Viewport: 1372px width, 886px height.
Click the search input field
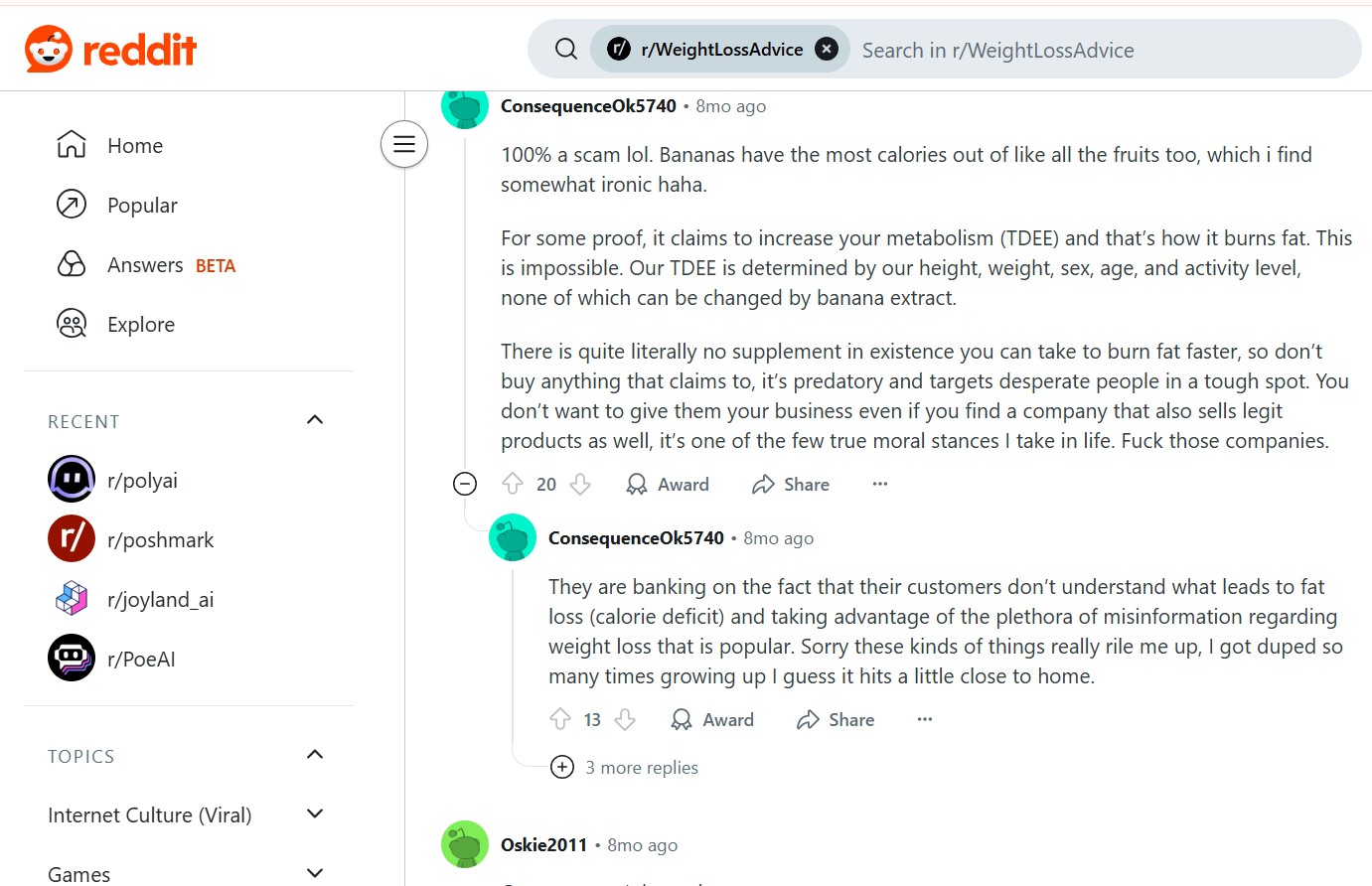tap(1093, 50)
